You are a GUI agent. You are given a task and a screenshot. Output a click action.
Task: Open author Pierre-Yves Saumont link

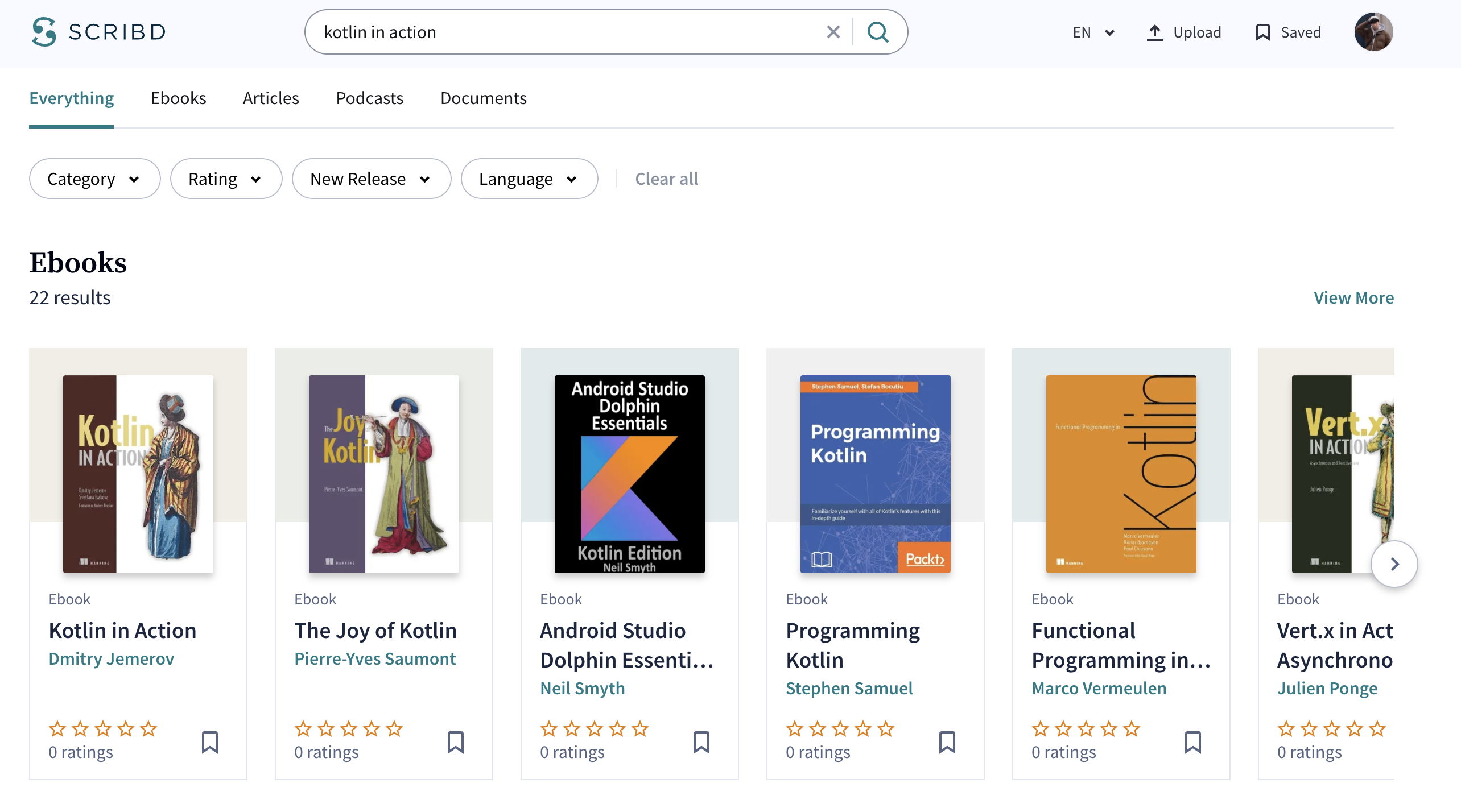(x=375, y=658)
